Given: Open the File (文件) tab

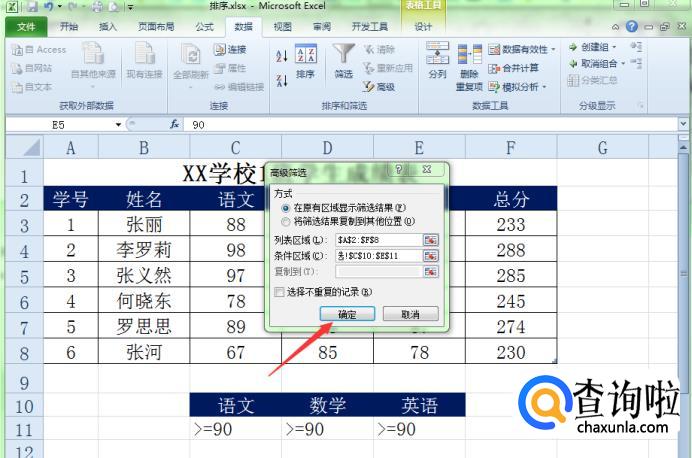Looking at the screenshot, I should coord(26,26).
